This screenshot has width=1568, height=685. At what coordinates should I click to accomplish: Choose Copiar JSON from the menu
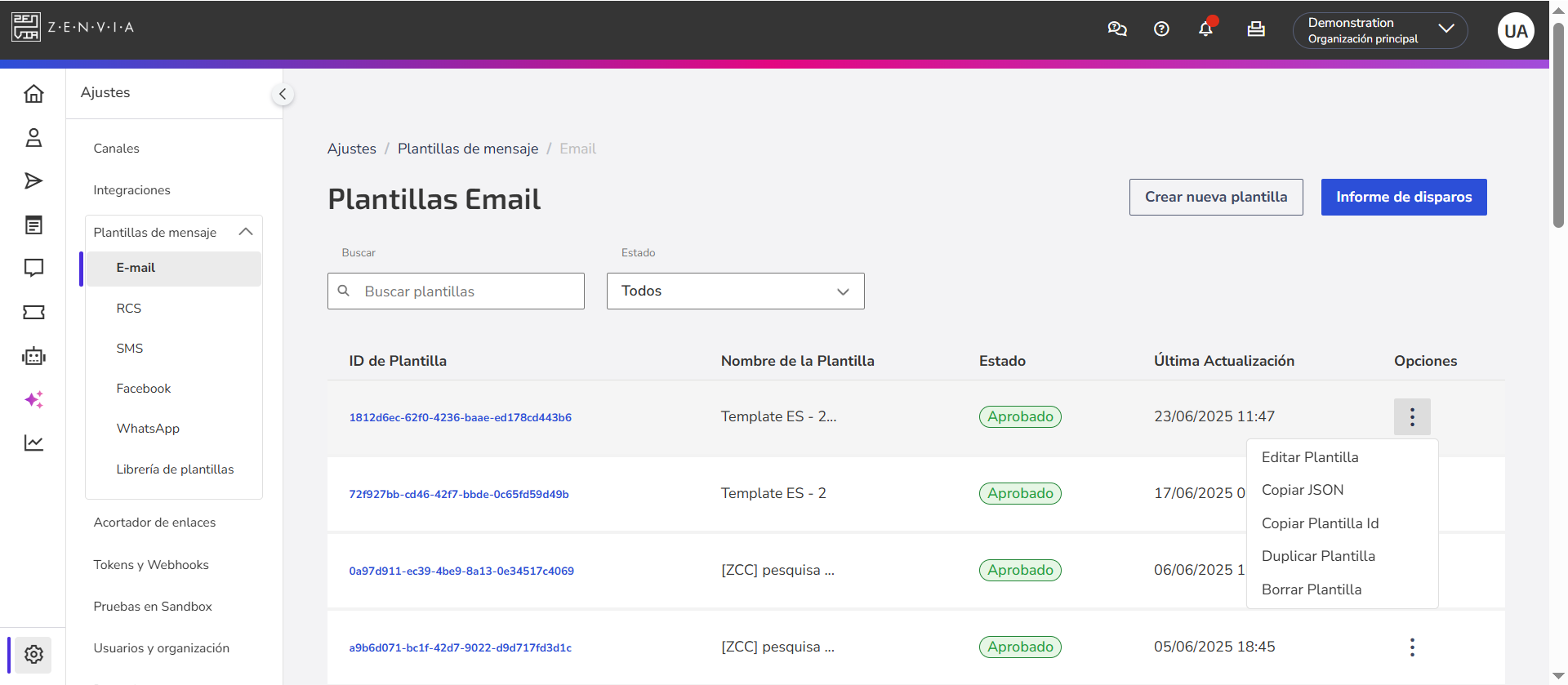1303,490
